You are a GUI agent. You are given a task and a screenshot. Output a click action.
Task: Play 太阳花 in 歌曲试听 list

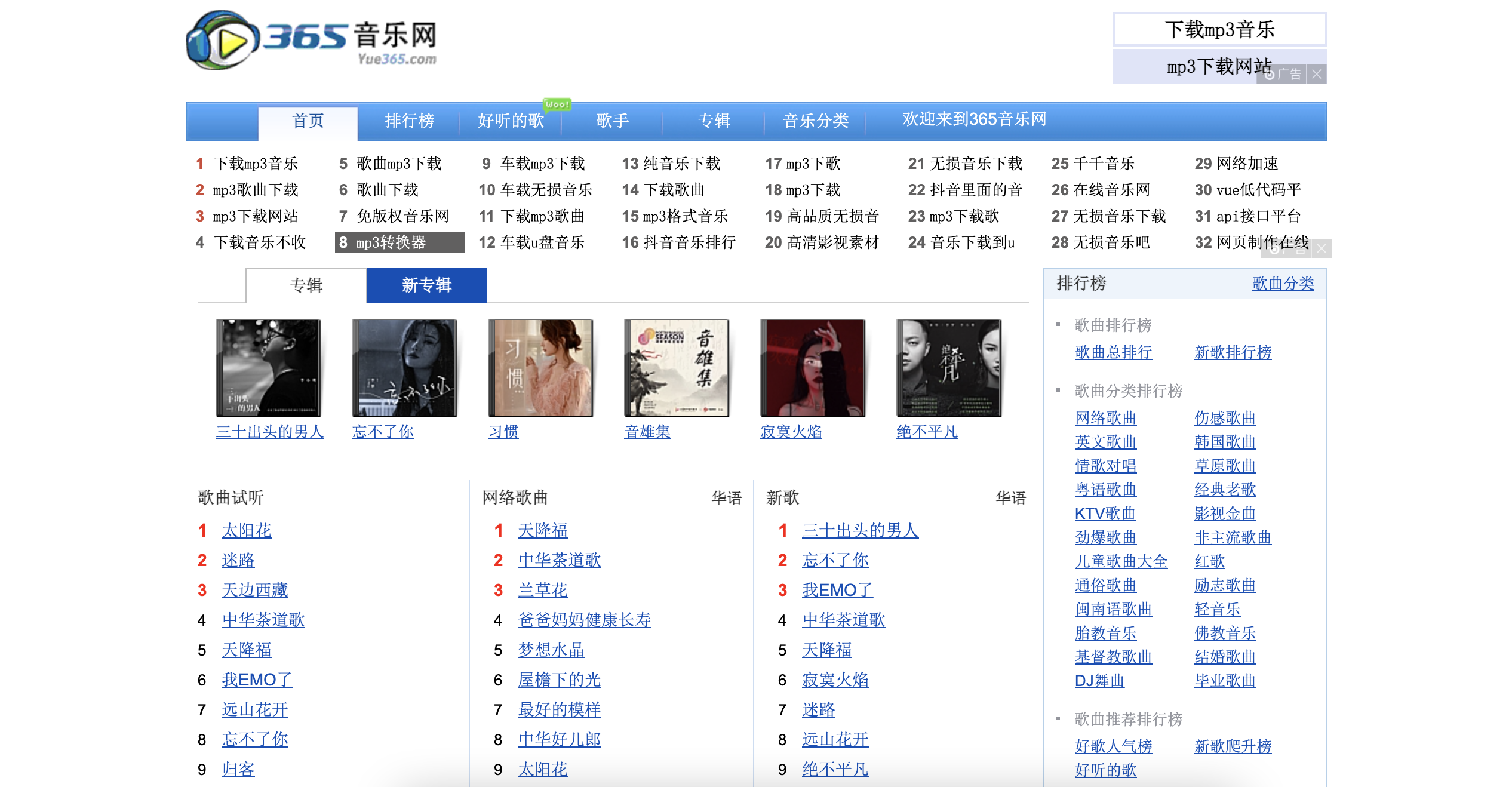[x=247, y=530]
